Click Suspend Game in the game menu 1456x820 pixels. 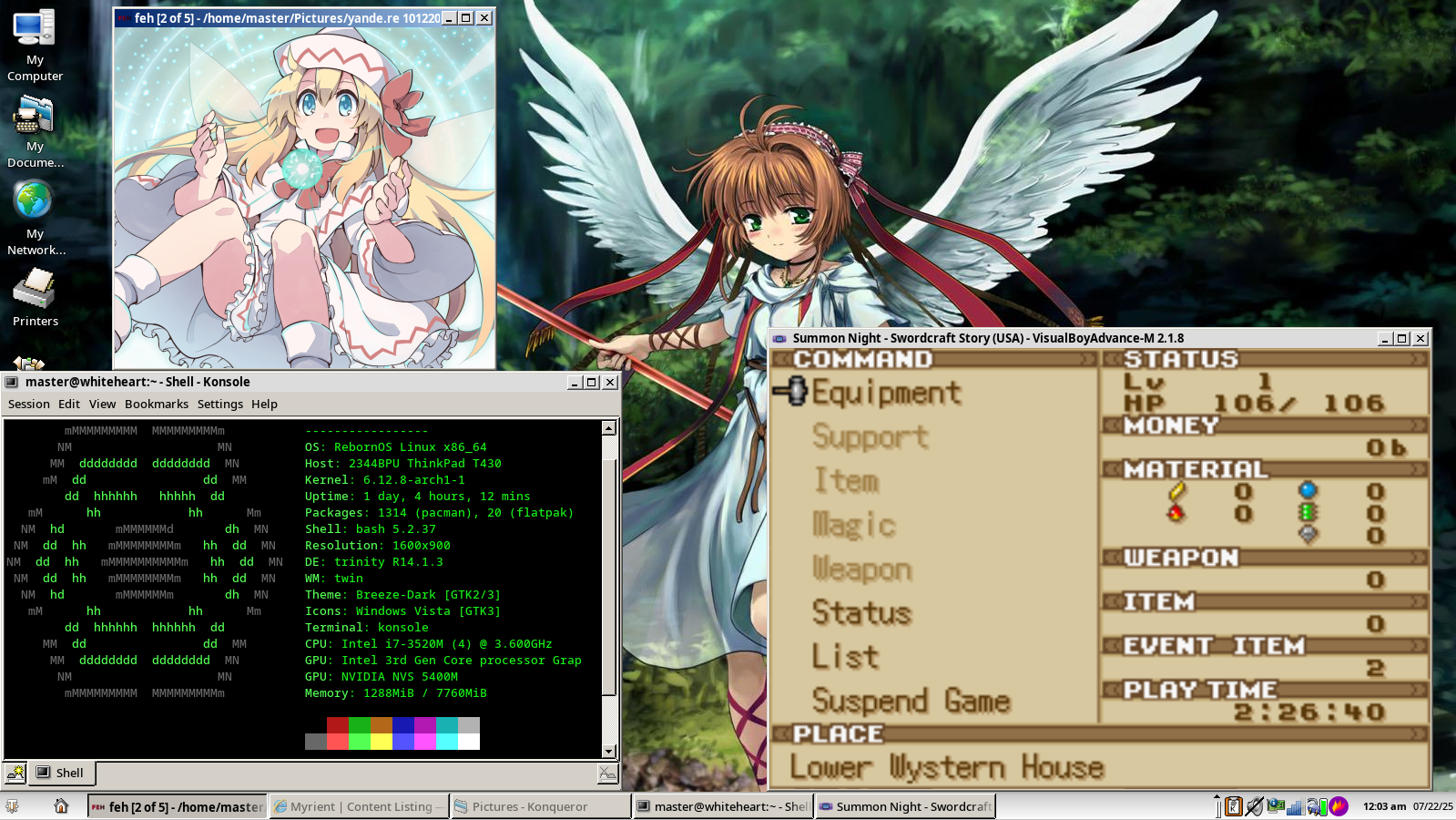911,701
